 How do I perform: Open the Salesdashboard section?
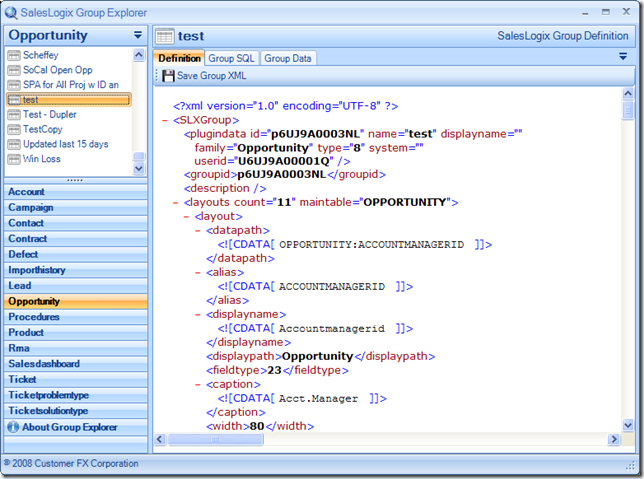point(76,364)
